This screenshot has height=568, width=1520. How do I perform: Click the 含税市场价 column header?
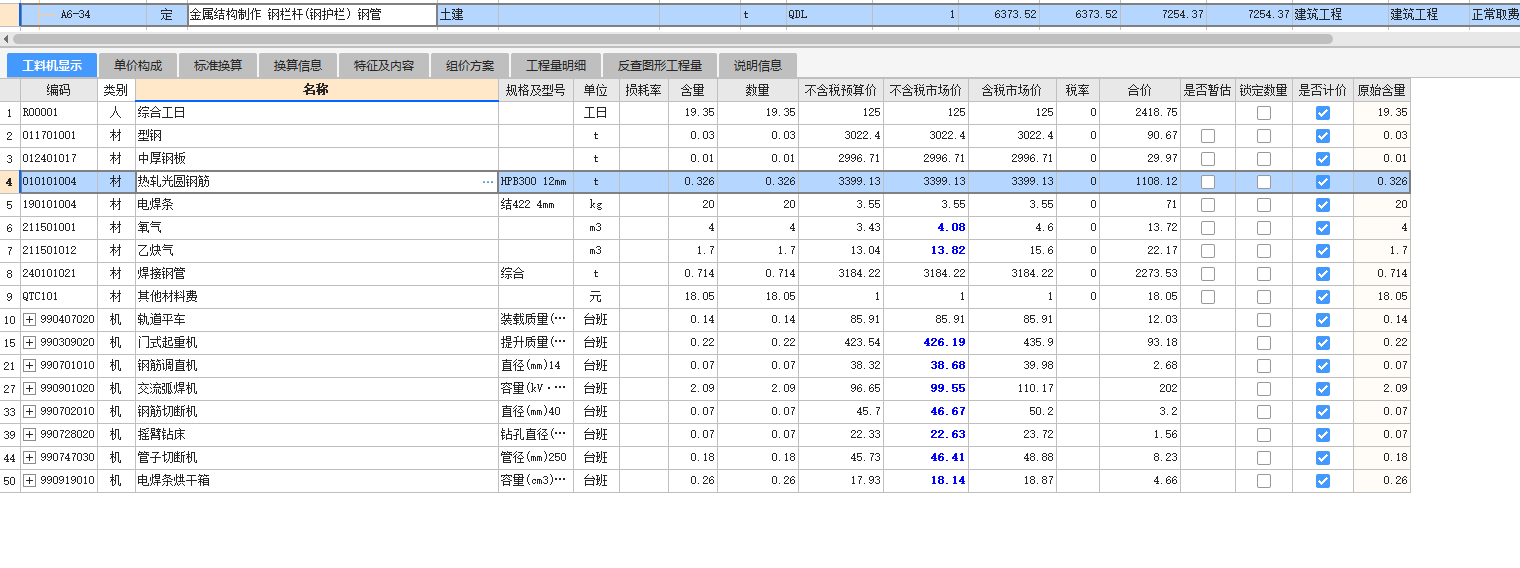[1012, 90]
